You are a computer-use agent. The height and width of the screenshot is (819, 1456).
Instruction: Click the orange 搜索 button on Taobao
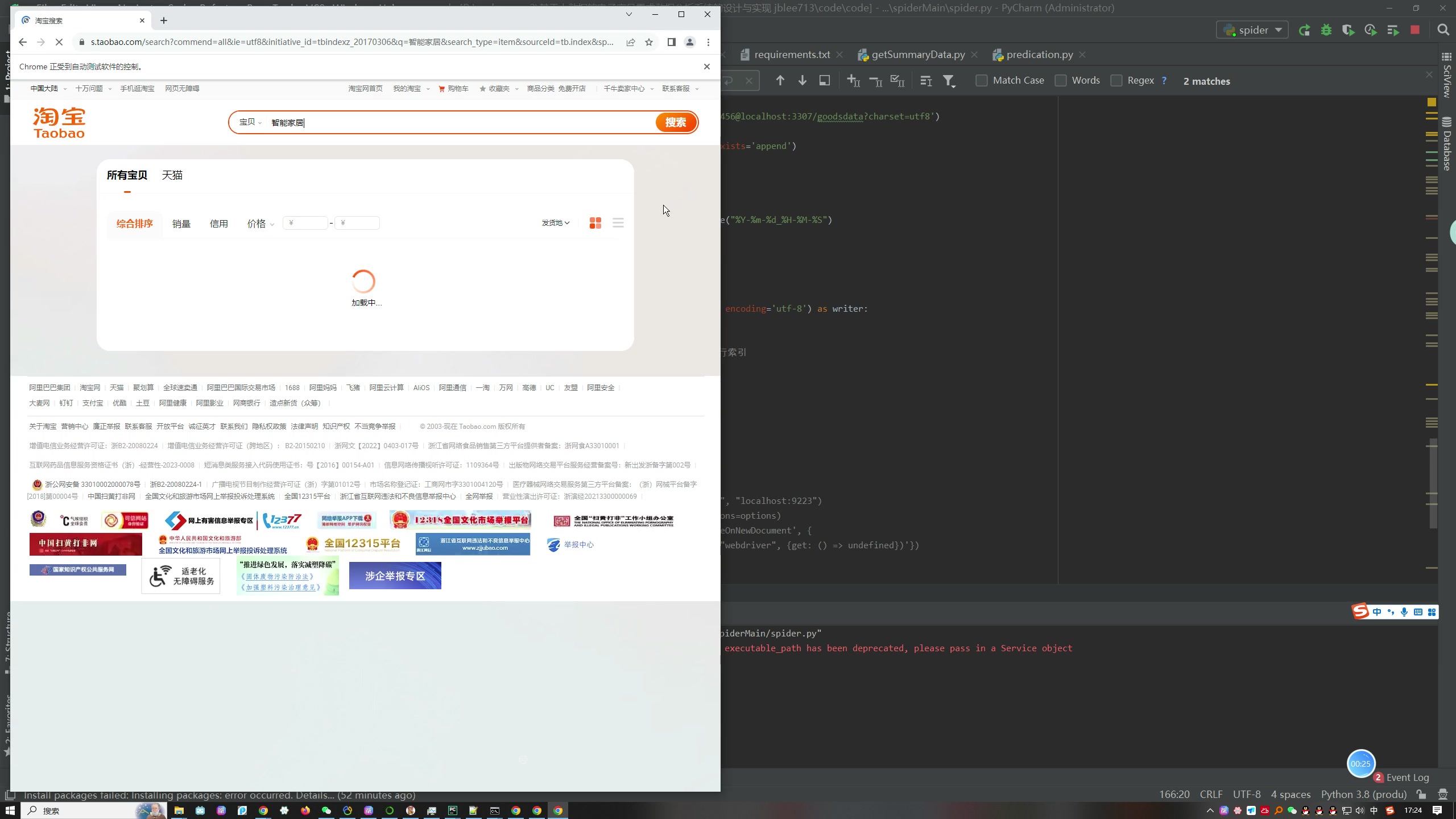(x=676, y=122)
